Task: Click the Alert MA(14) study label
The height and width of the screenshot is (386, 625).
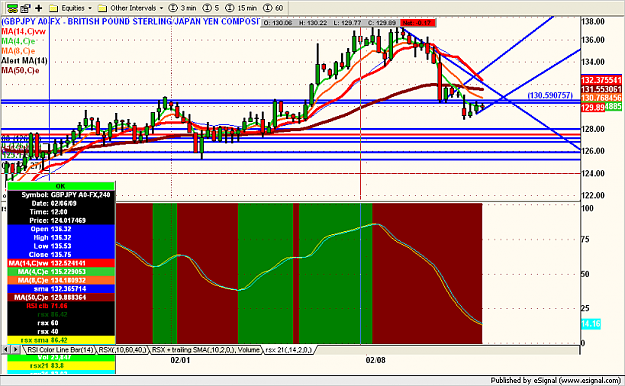Action: point(24,61)
